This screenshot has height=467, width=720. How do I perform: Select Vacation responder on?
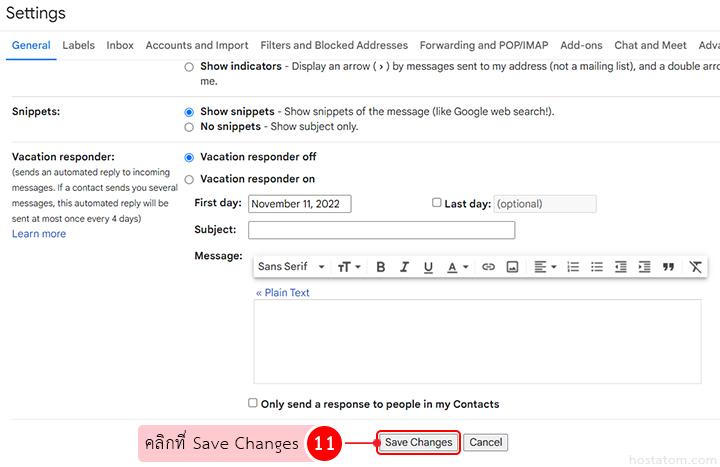pos(189,180)
